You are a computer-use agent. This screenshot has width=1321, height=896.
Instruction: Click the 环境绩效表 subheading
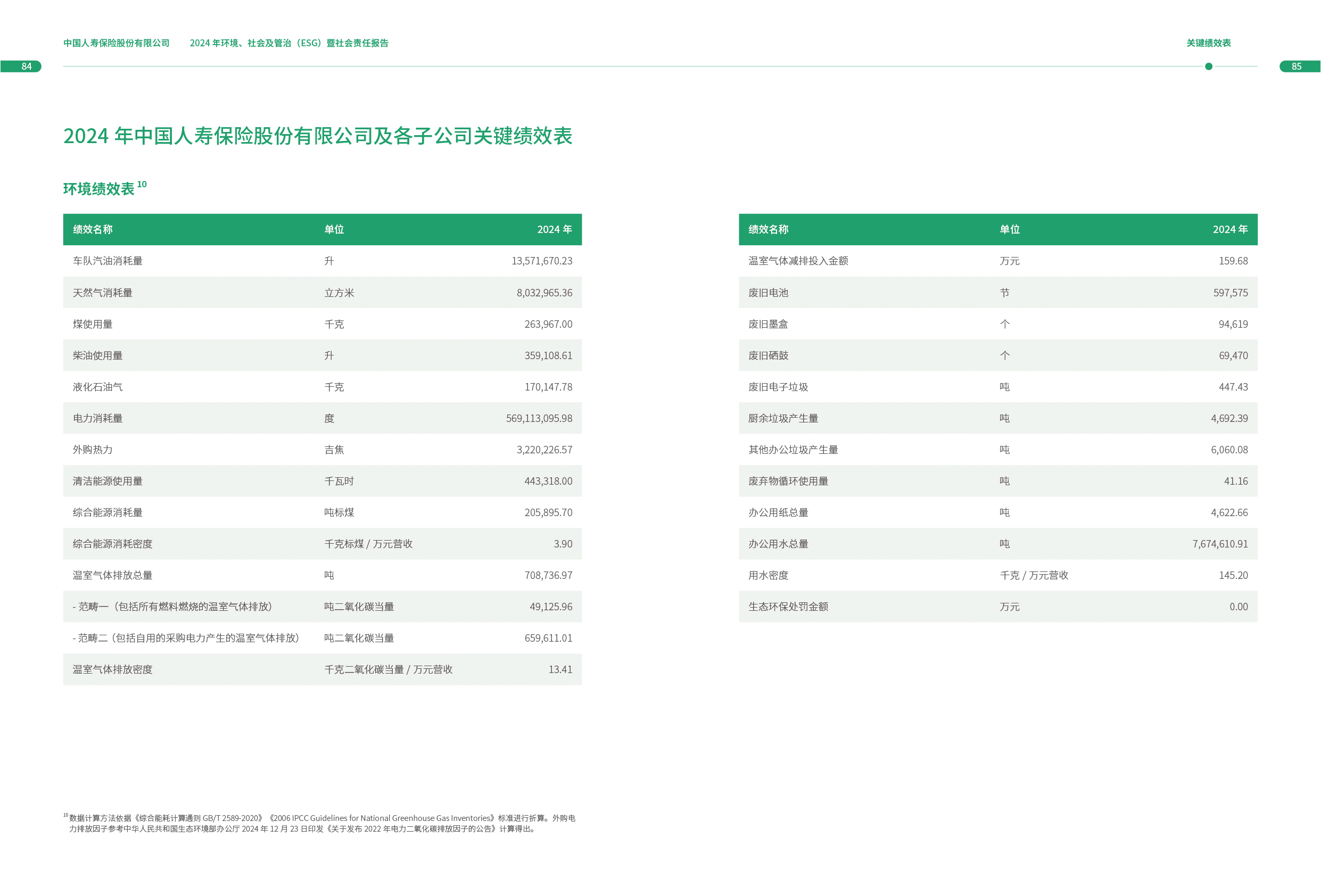click(x=99, y=189)
